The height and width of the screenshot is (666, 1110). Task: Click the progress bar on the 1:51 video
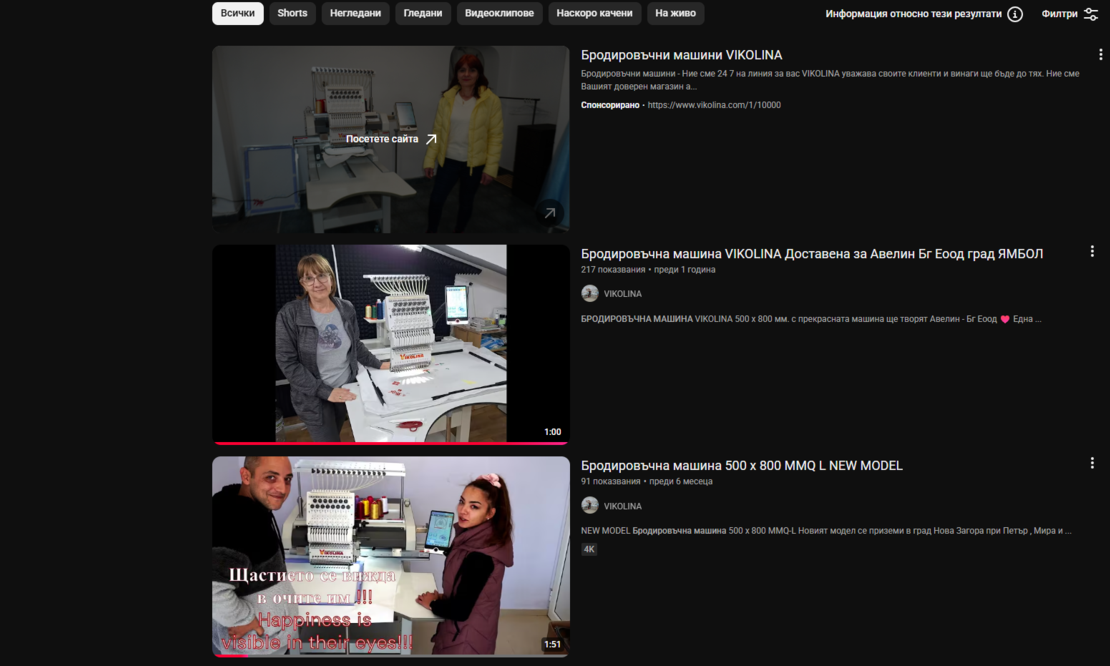(391, 655)
